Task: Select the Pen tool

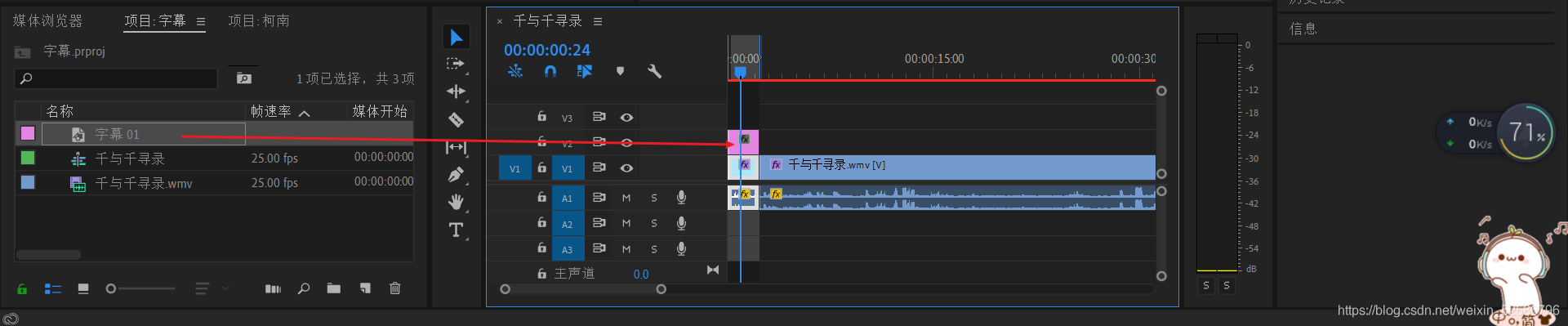Action: tap(456, 175)
